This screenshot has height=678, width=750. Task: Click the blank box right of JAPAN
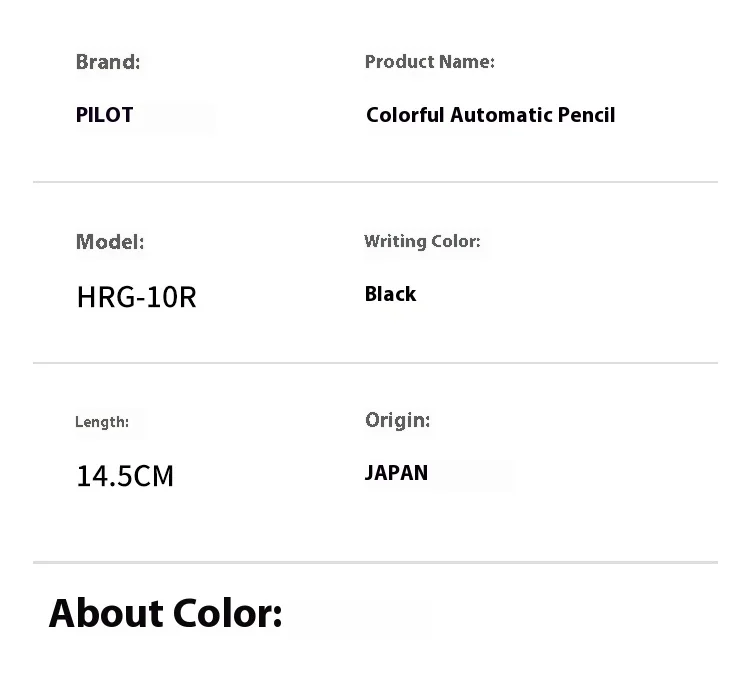click(471, 475)
